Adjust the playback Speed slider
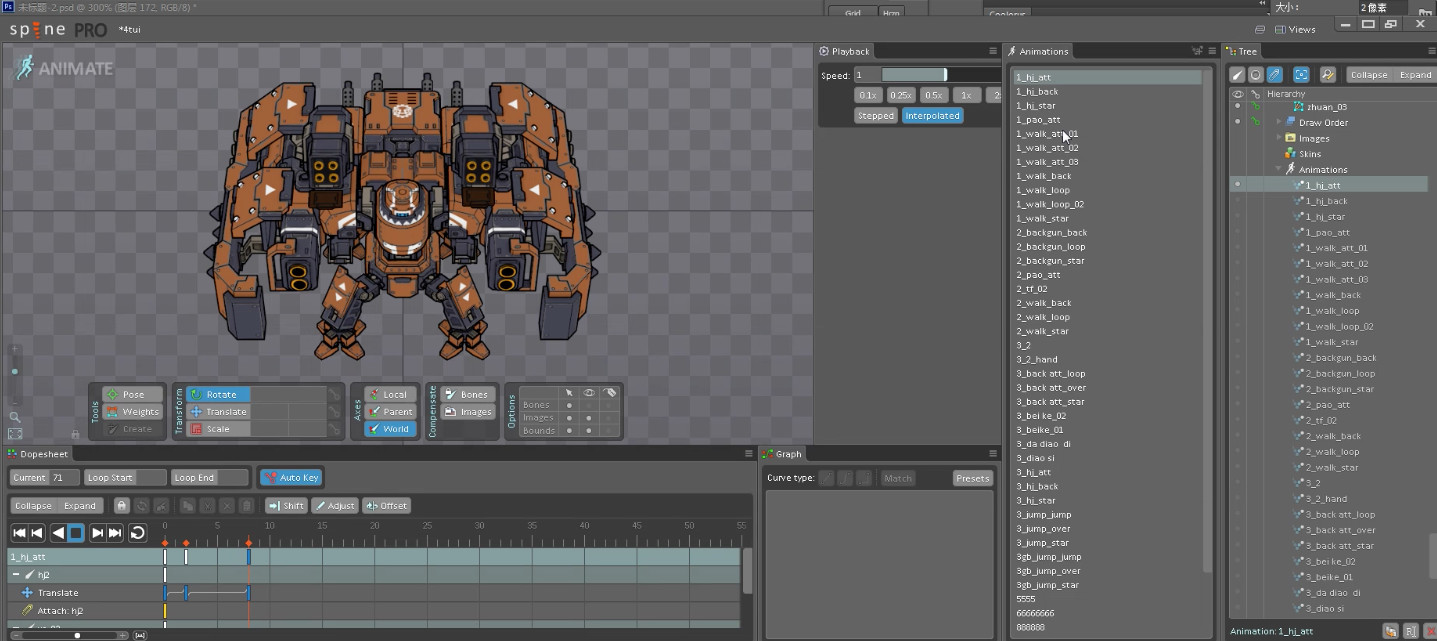The height and width of the screenshot is (641, 1437). click(x=914, y=75)
